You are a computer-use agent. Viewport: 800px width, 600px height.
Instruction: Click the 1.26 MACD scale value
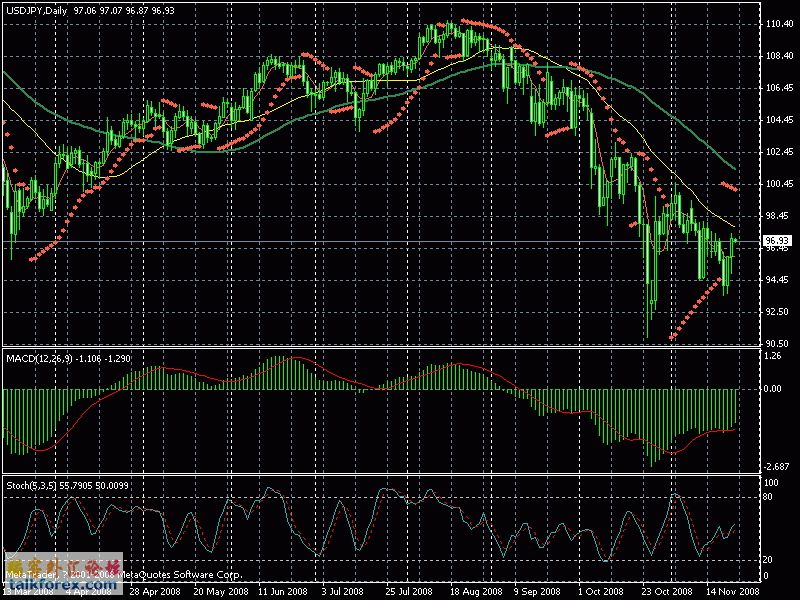click(773, 356)
